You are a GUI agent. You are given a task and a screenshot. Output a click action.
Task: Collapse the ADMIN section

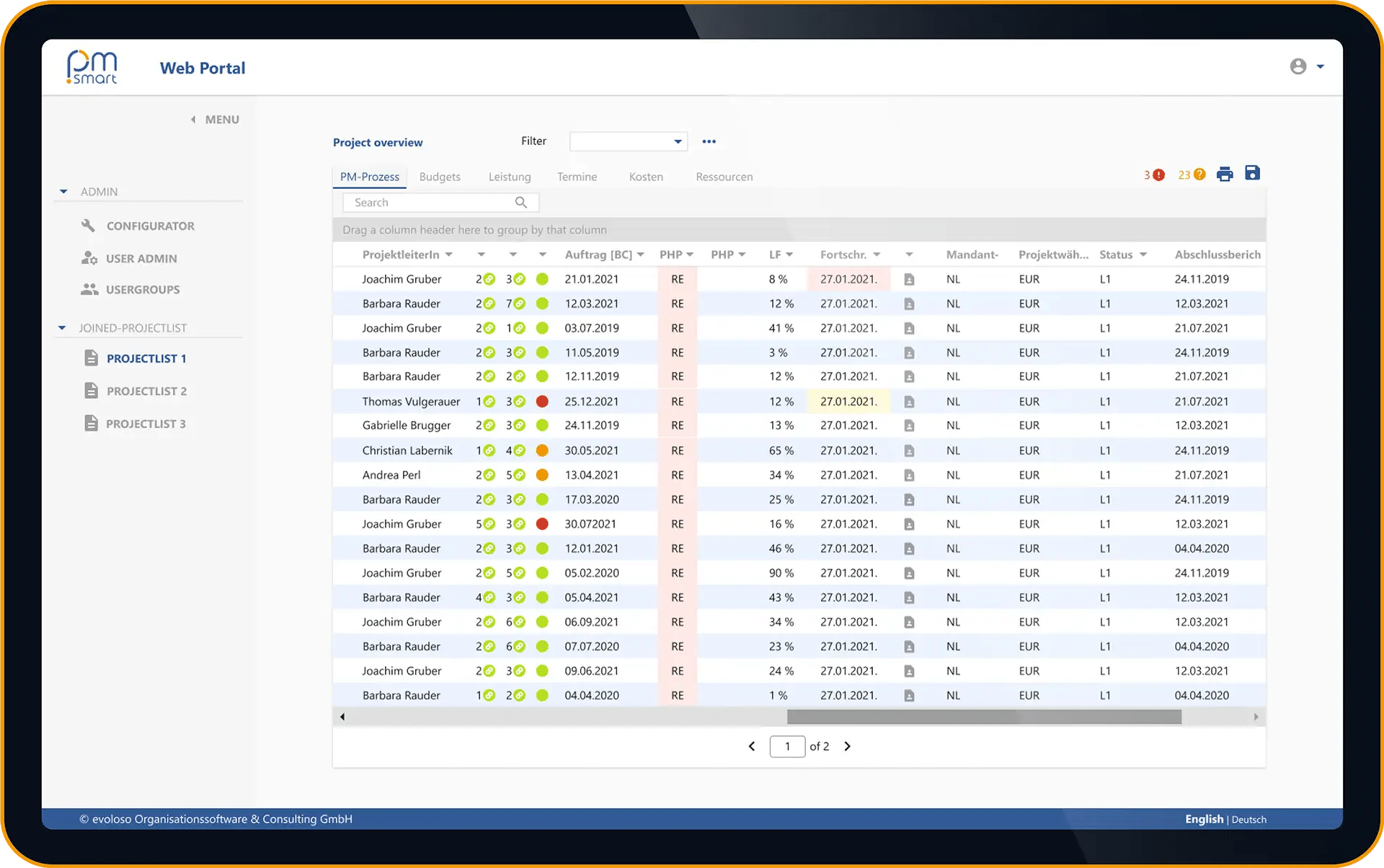coord(63,192)
